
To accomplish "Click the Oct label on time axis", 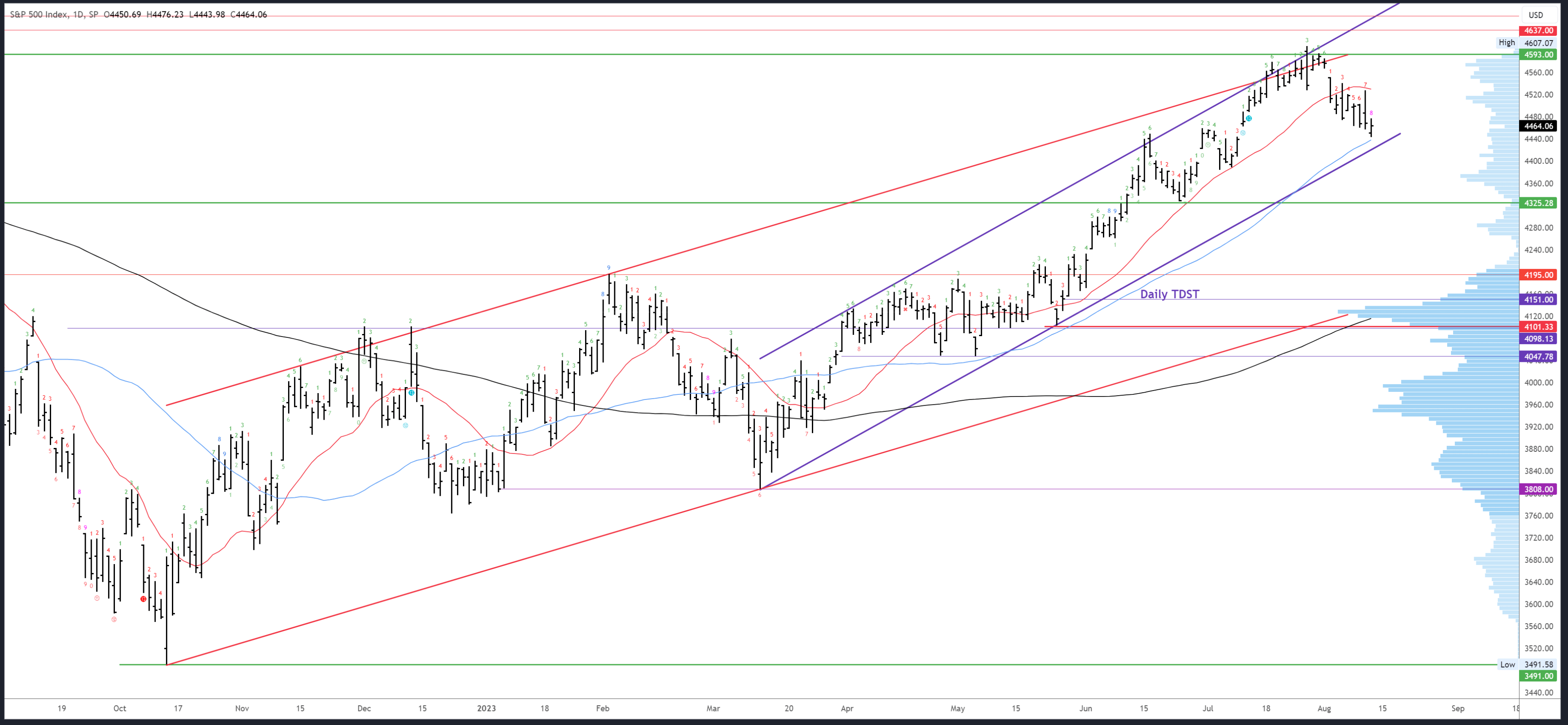I will click(120, 708).
